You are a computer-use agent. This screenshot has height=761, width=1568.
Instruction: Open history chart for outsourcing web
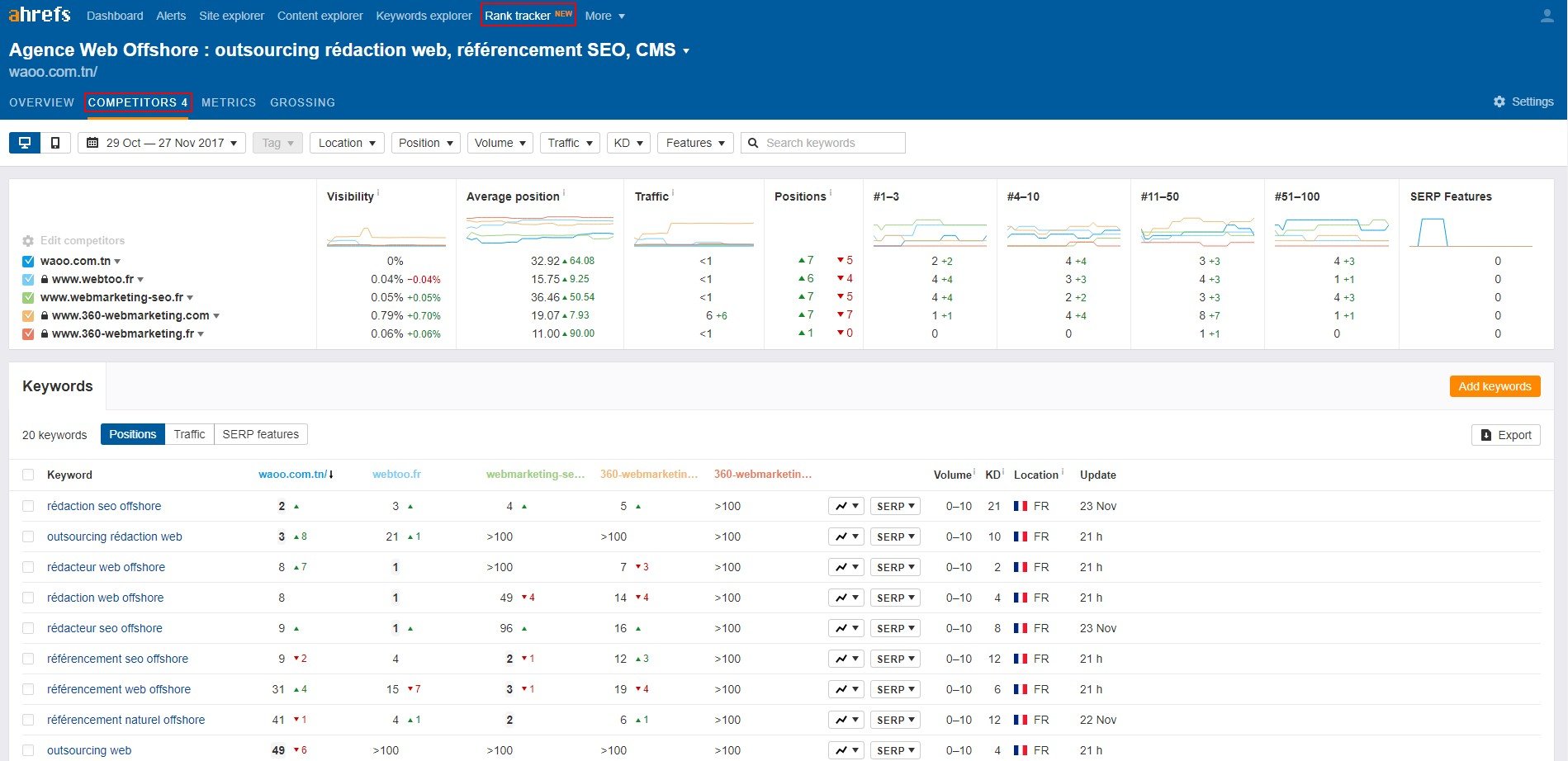(846, 750)
